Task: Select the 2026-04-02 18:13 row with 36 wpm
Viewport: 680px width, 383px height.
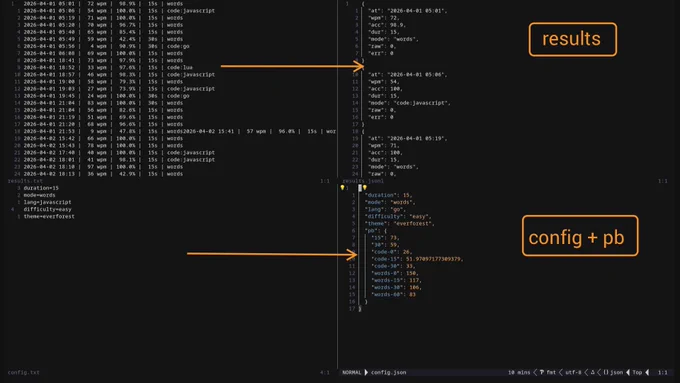Action: tap(103, 173)
